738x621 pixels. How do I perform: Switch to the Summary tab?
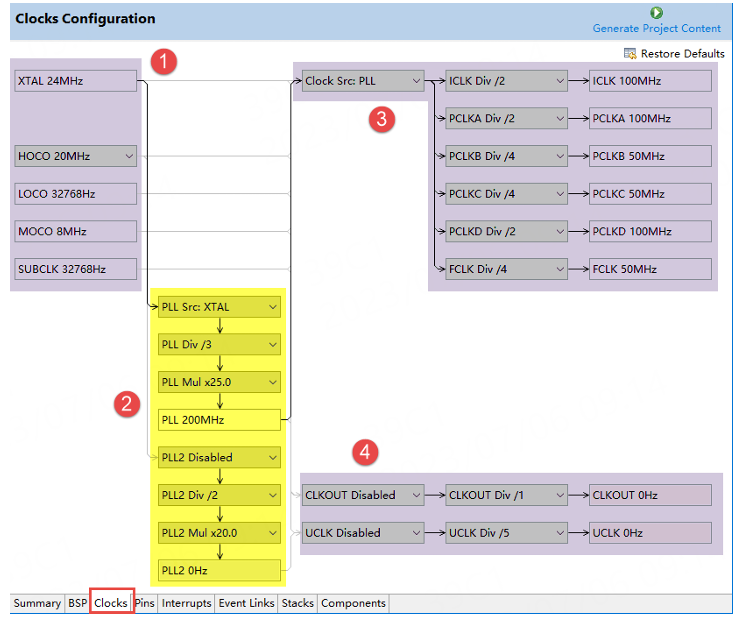(37, 603)
